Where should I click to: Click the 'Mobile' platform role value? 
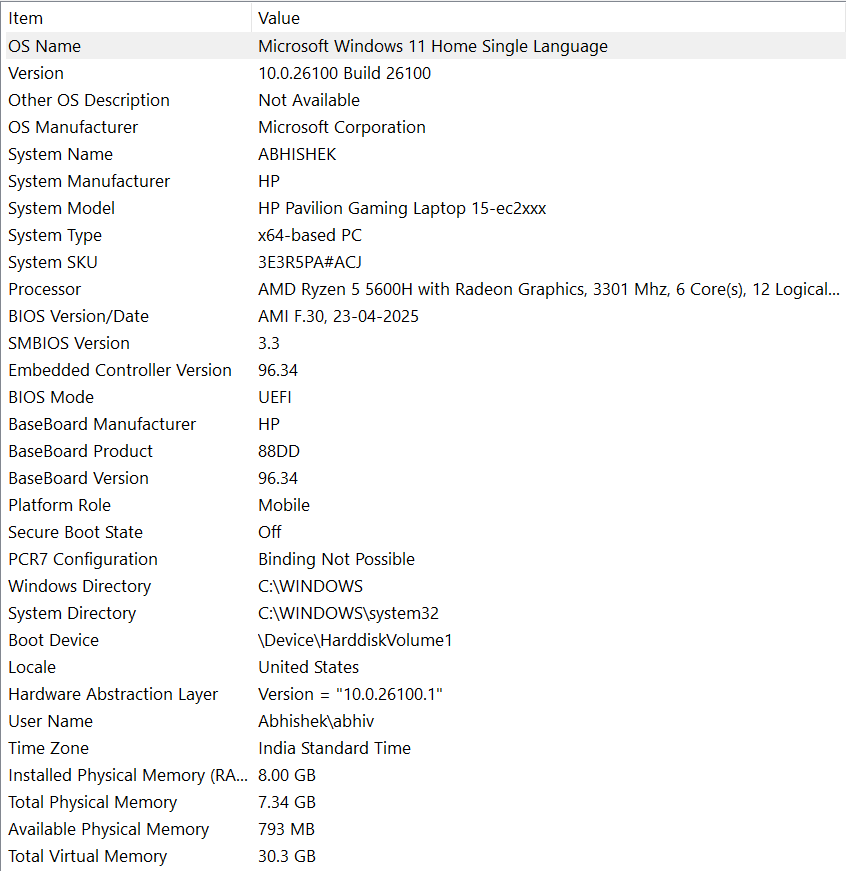tap(284, 505)
